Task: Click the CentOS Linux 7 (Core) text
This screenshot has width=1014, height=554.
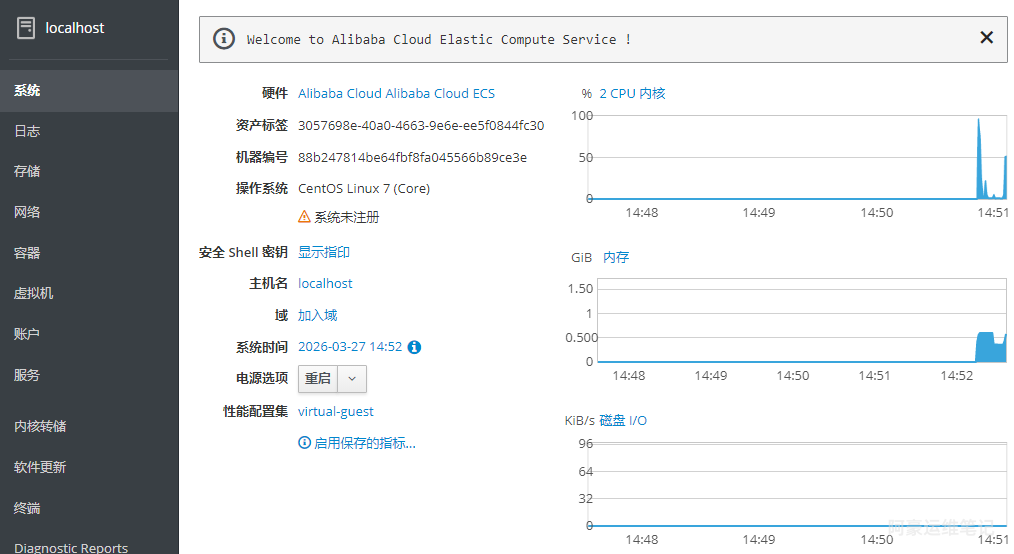Action: tap(363, 188)
